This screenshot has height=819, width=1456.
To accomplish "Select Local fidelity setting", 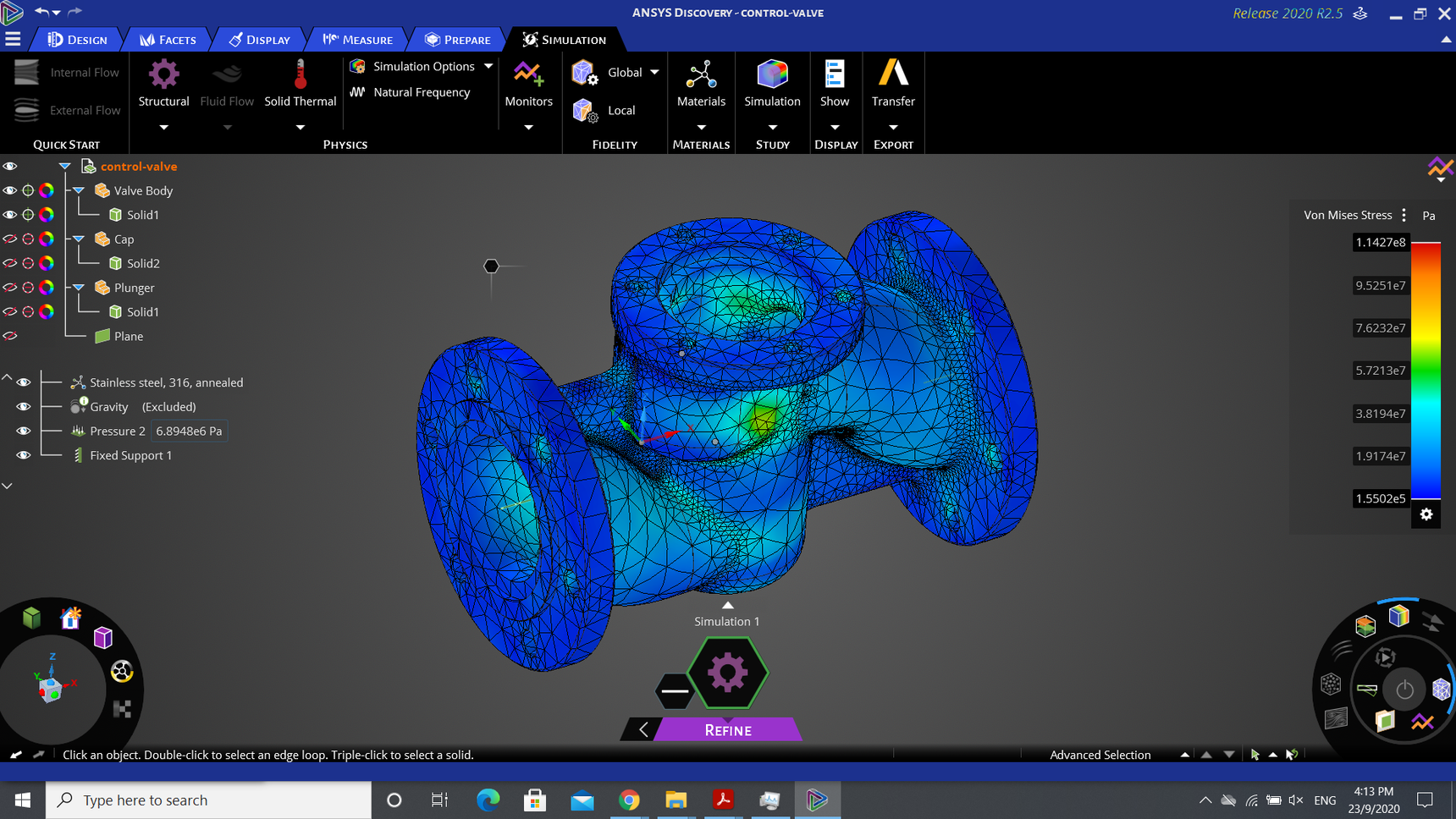I will click(604, 111).
